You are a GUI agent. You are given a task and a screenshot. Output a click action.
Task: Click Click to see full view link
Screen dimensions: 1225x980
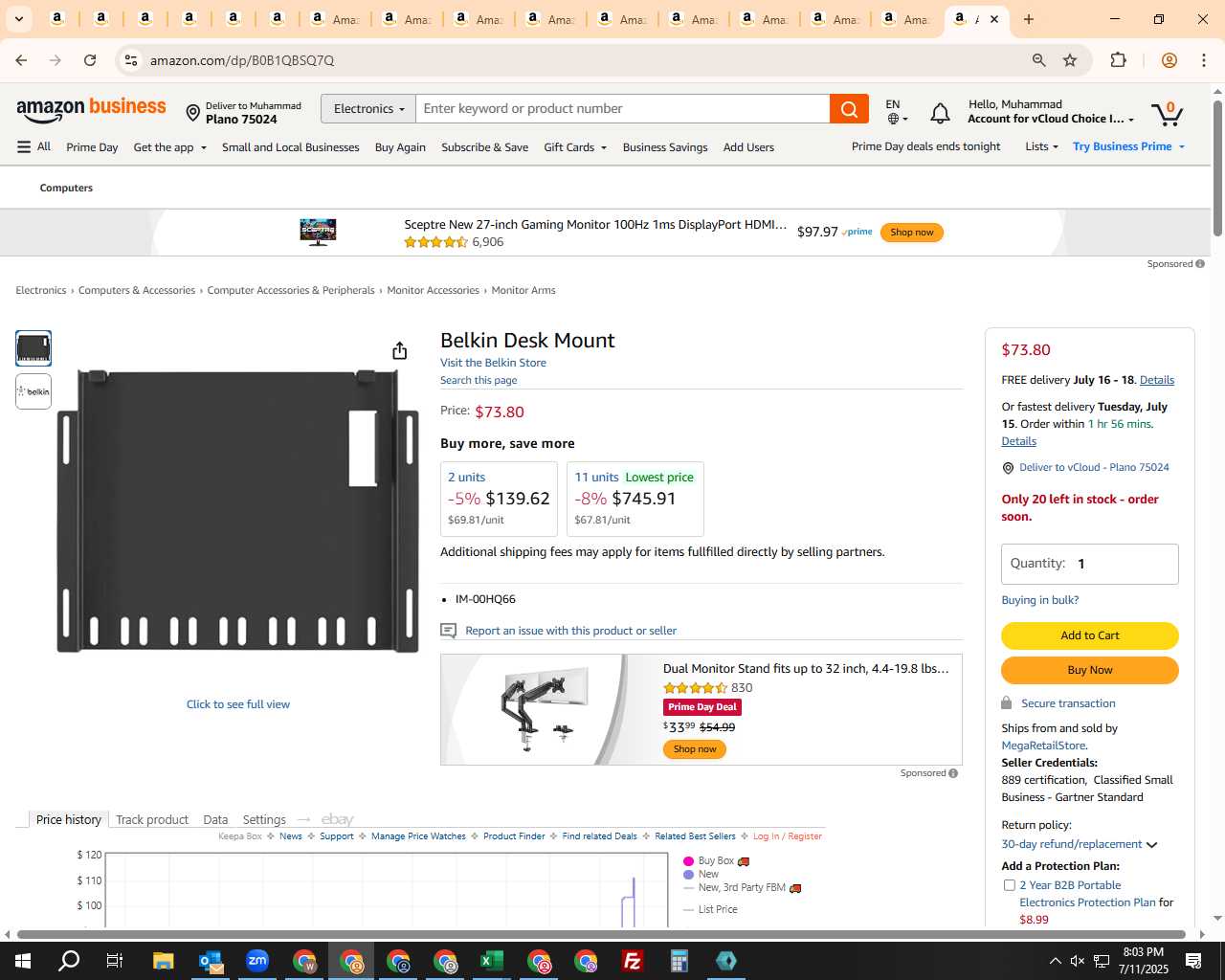coord(238,704)
